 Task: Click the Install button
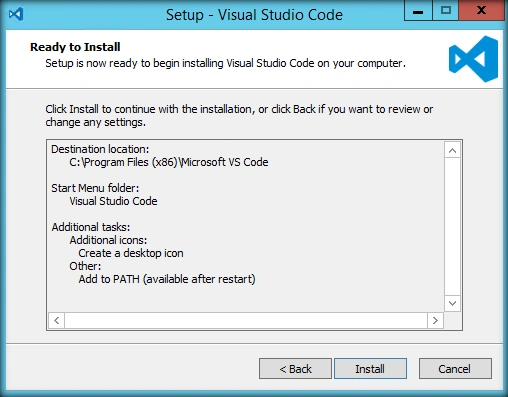click(x=370, y=369)
